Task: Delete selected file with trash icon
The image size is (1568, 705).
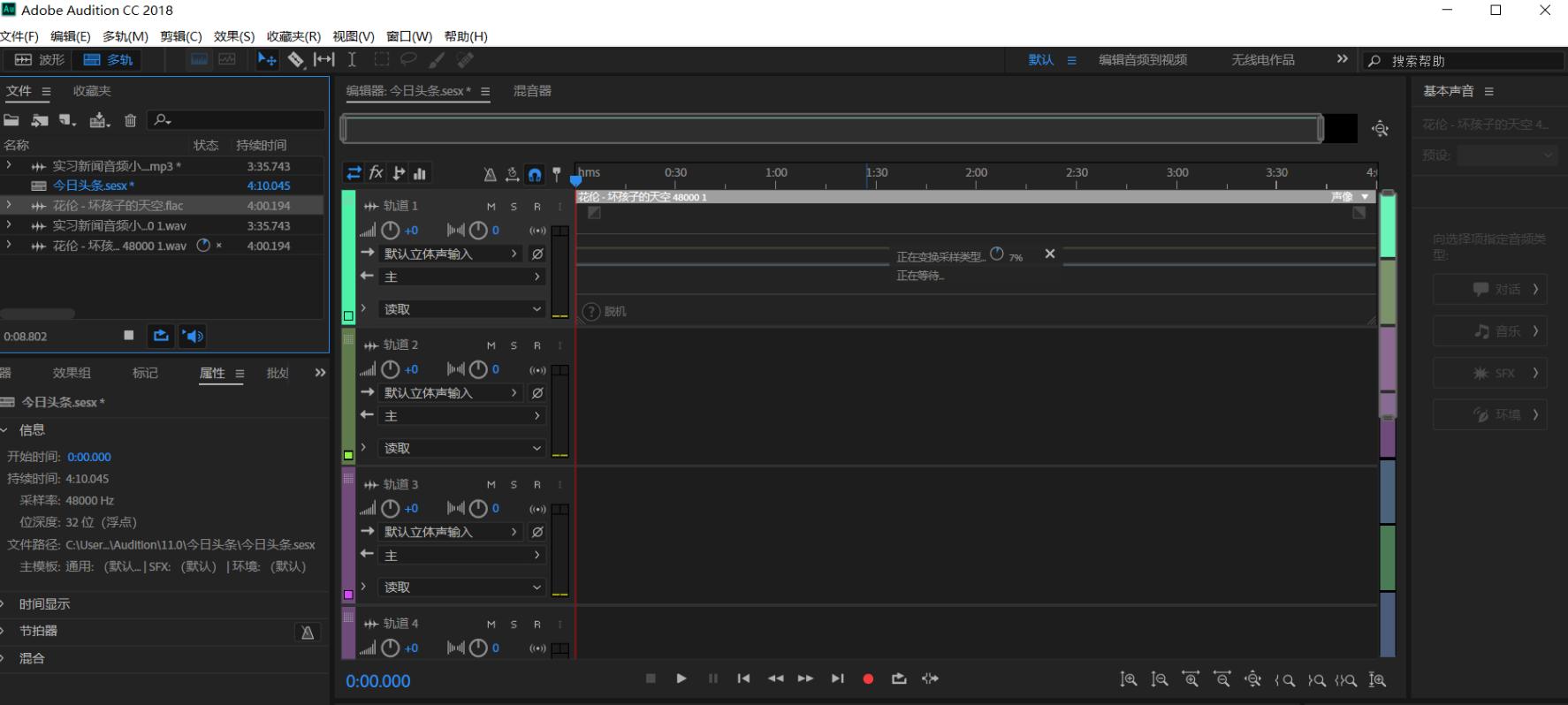Action: point(131,120)
